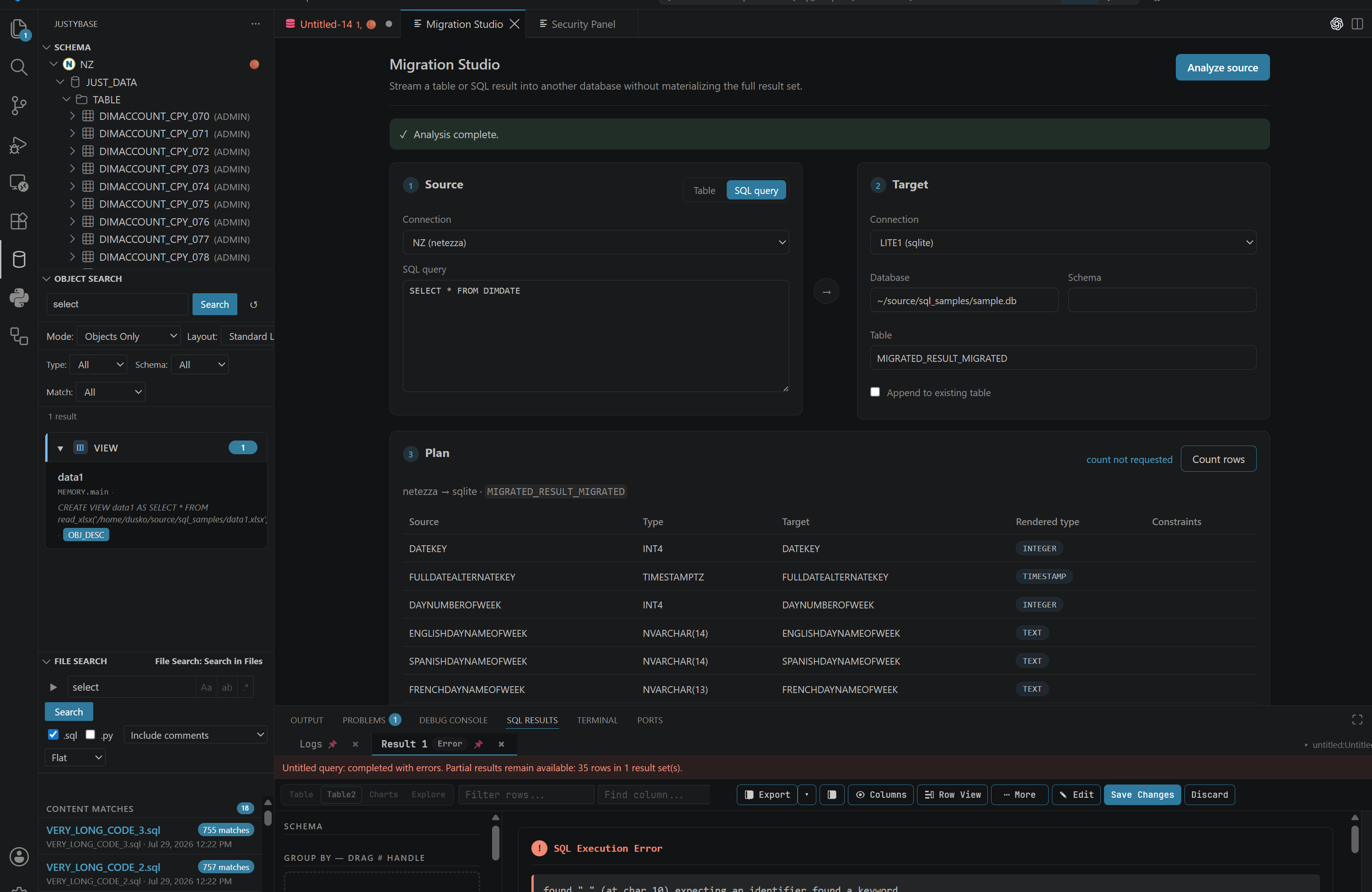The width and height of the screenshot is (1372, 892).
Task: Pin the Result 1 tab
Action: 478,744
